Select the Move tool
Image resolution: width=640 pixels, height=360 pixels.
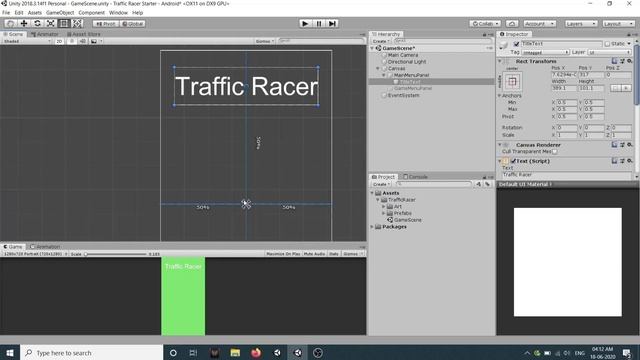click(x=24, y=24)
